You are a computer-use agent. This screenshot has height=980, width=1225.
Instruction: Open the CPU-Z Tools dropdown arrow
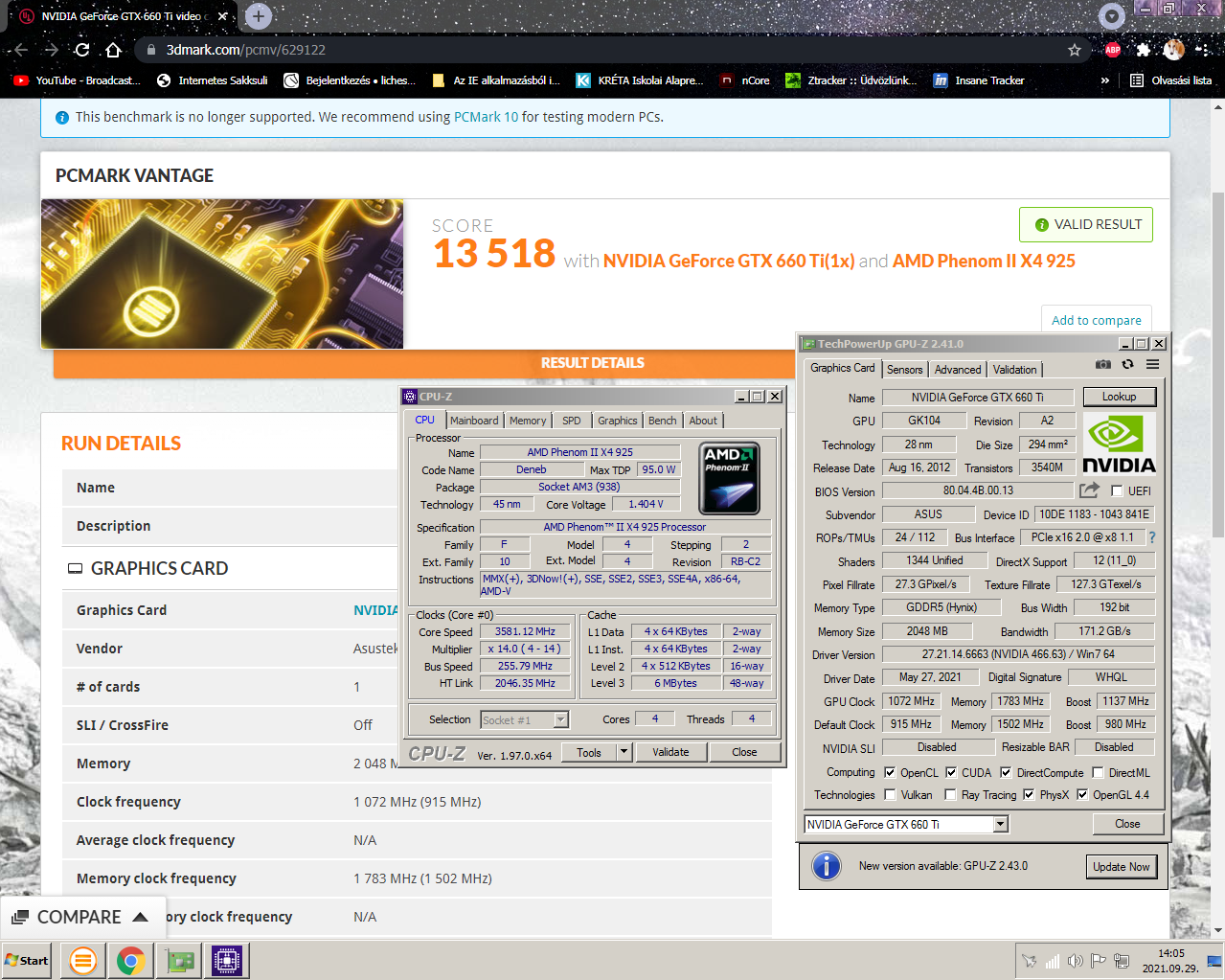(x=624, y=752)
